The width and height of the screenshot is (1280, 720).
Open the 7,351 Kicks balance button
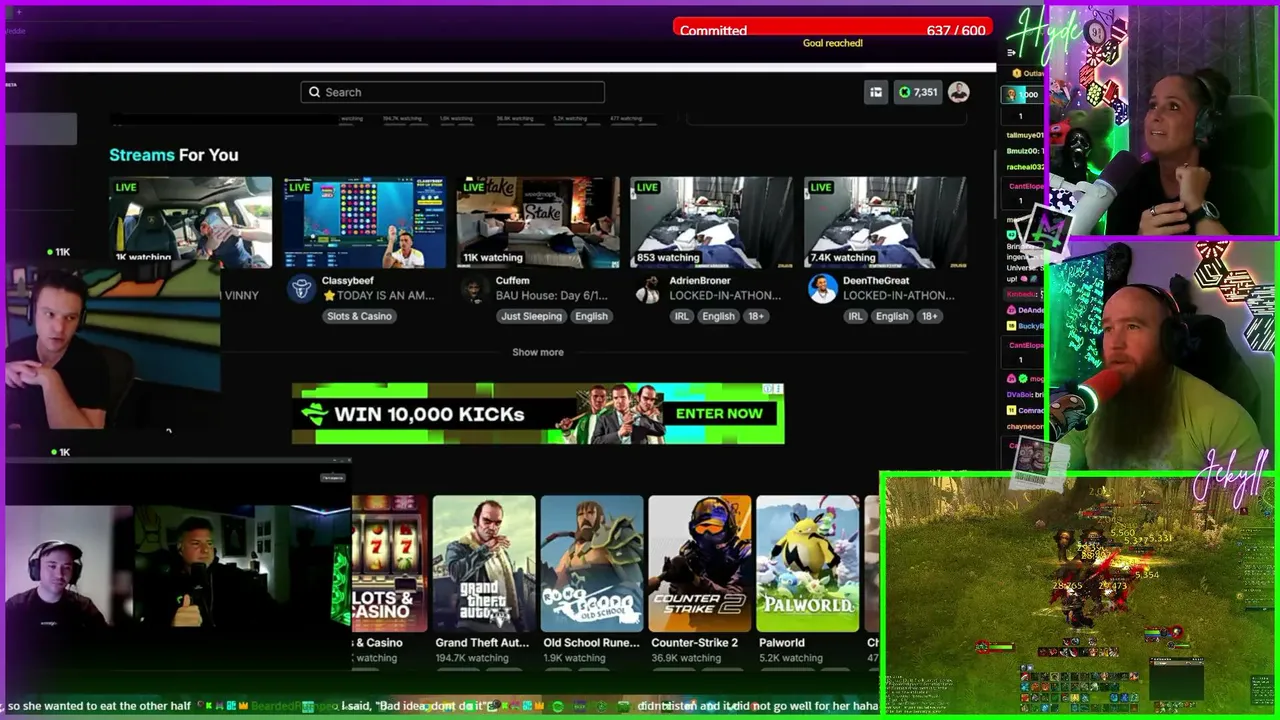pos(918,92)
